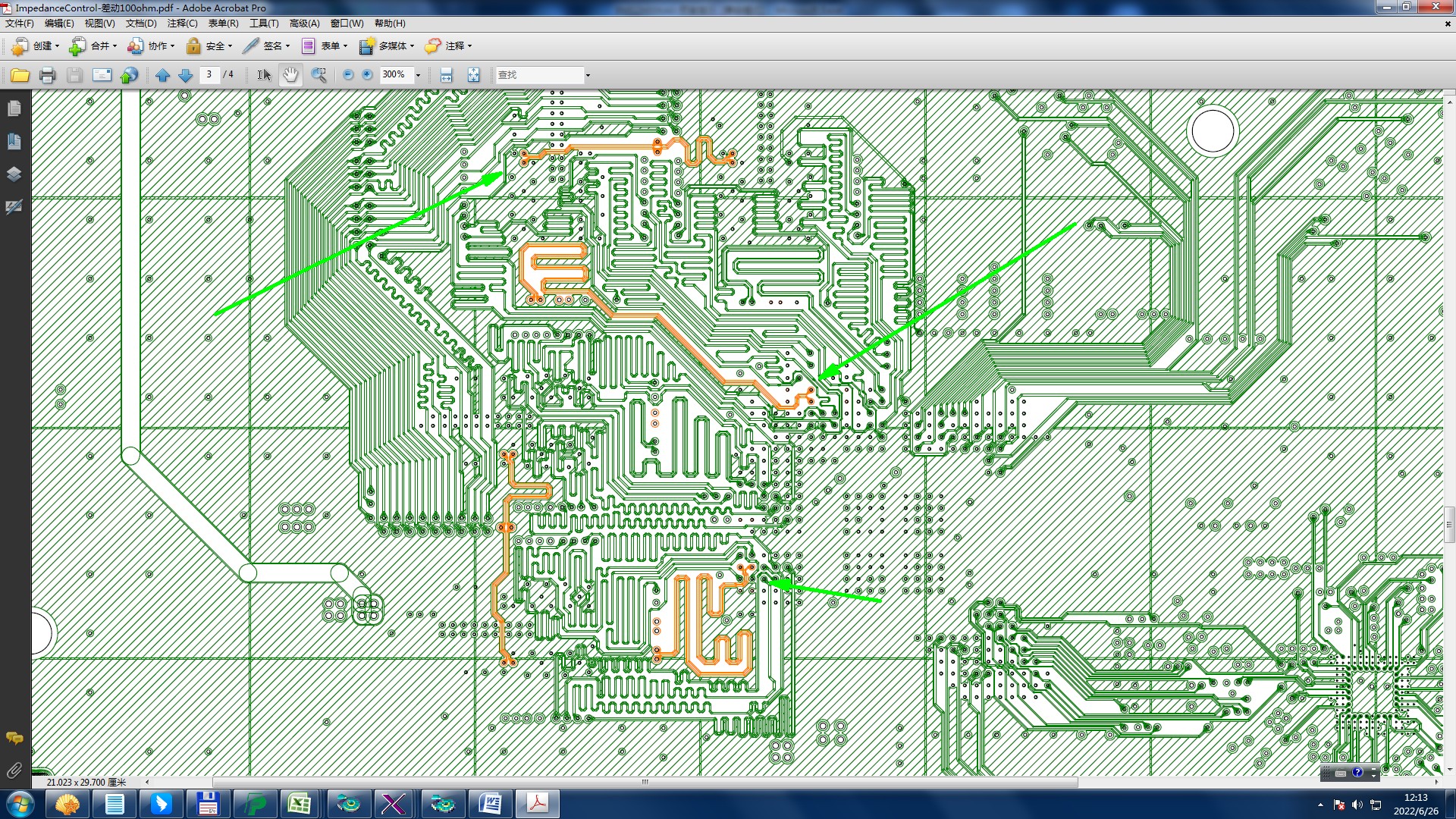
Task: Click the fit page width icon
Action: (446, 75)
